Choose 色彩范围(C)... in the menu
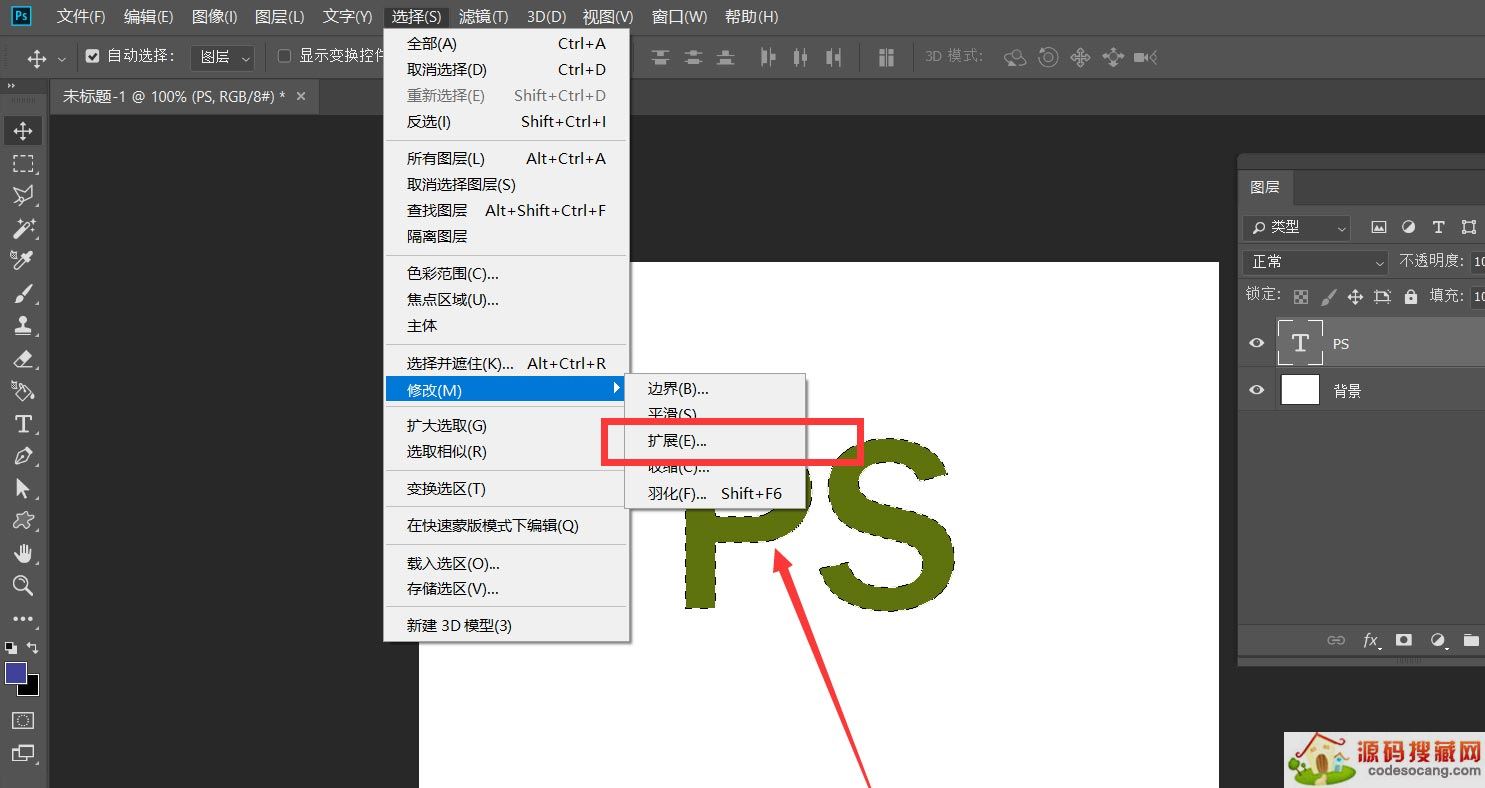The height and width of the screenshot is (788, 1485). (x=506, y=273)
